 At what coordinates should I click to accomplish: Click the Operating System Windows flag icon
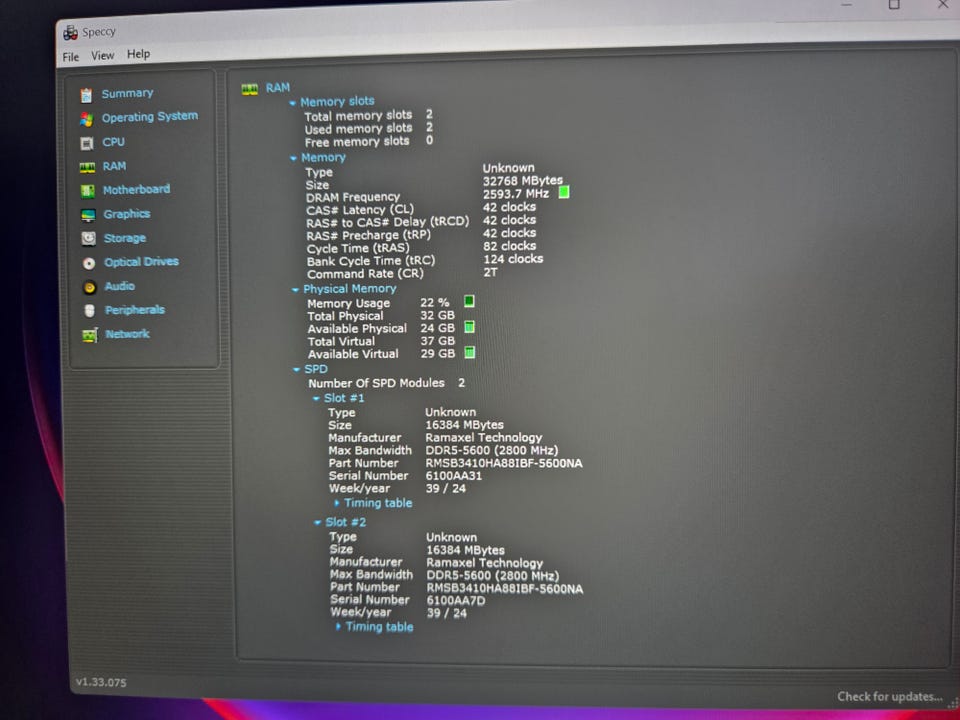click(86, 119)
